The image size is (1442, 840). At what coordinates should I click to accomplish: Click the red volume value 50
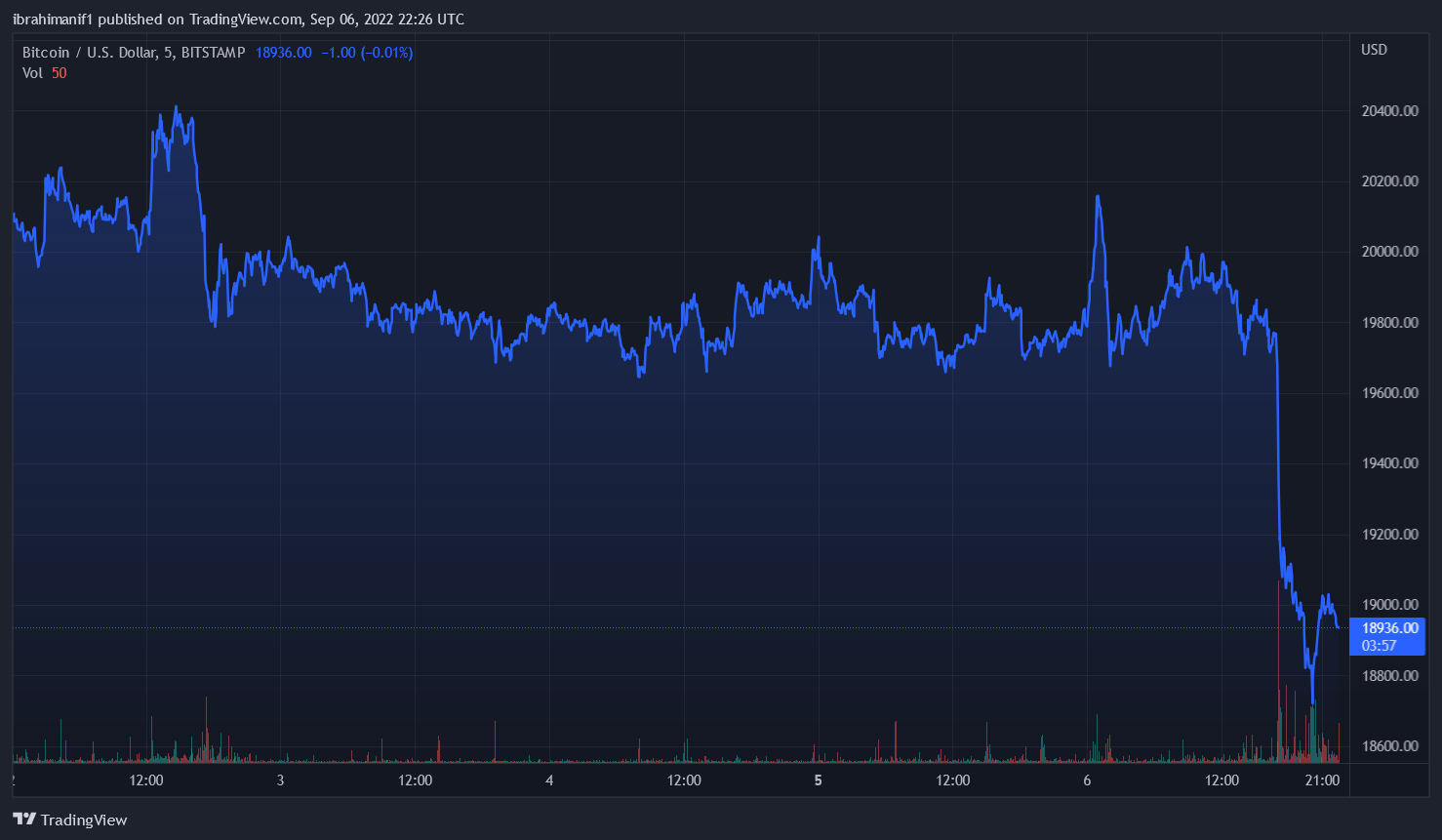coord(60,73)
